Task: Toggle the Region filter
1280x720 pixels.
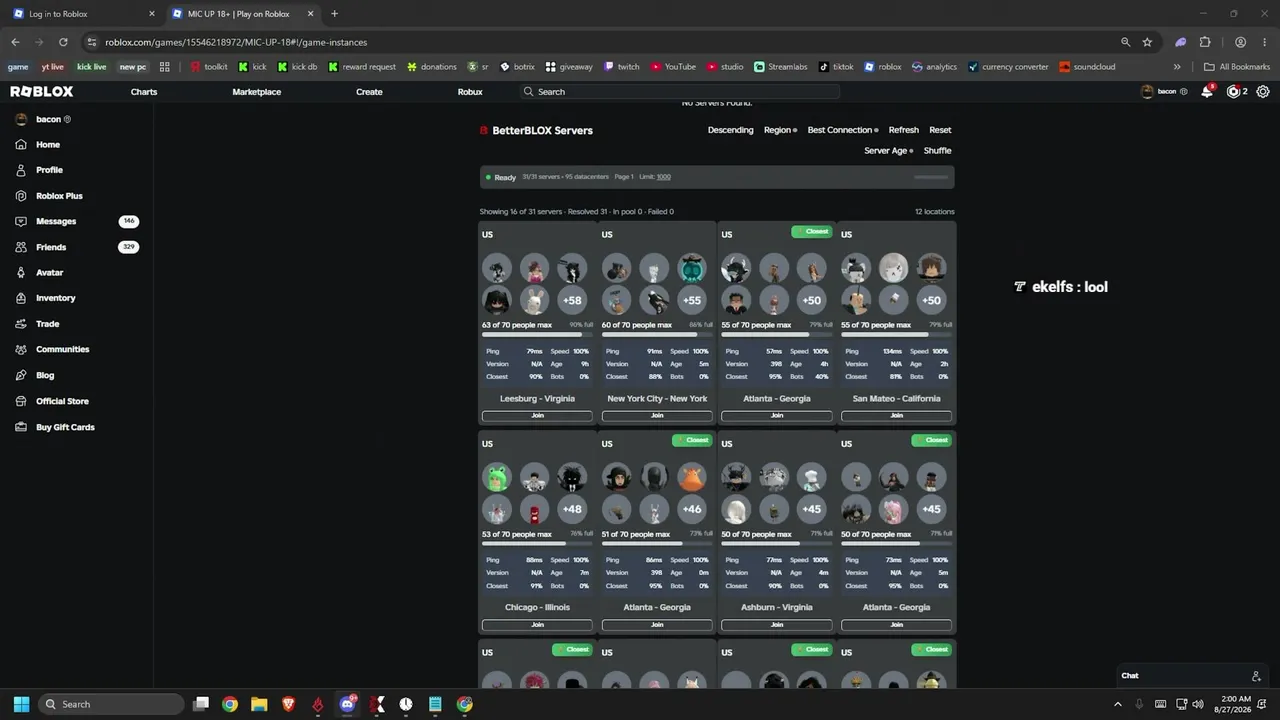Action: [780, 130]
